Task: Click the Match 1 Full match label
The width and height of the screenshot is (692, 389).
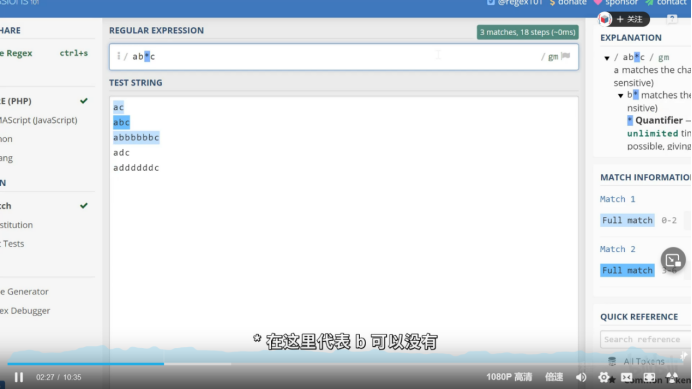Action: [627, 220]
